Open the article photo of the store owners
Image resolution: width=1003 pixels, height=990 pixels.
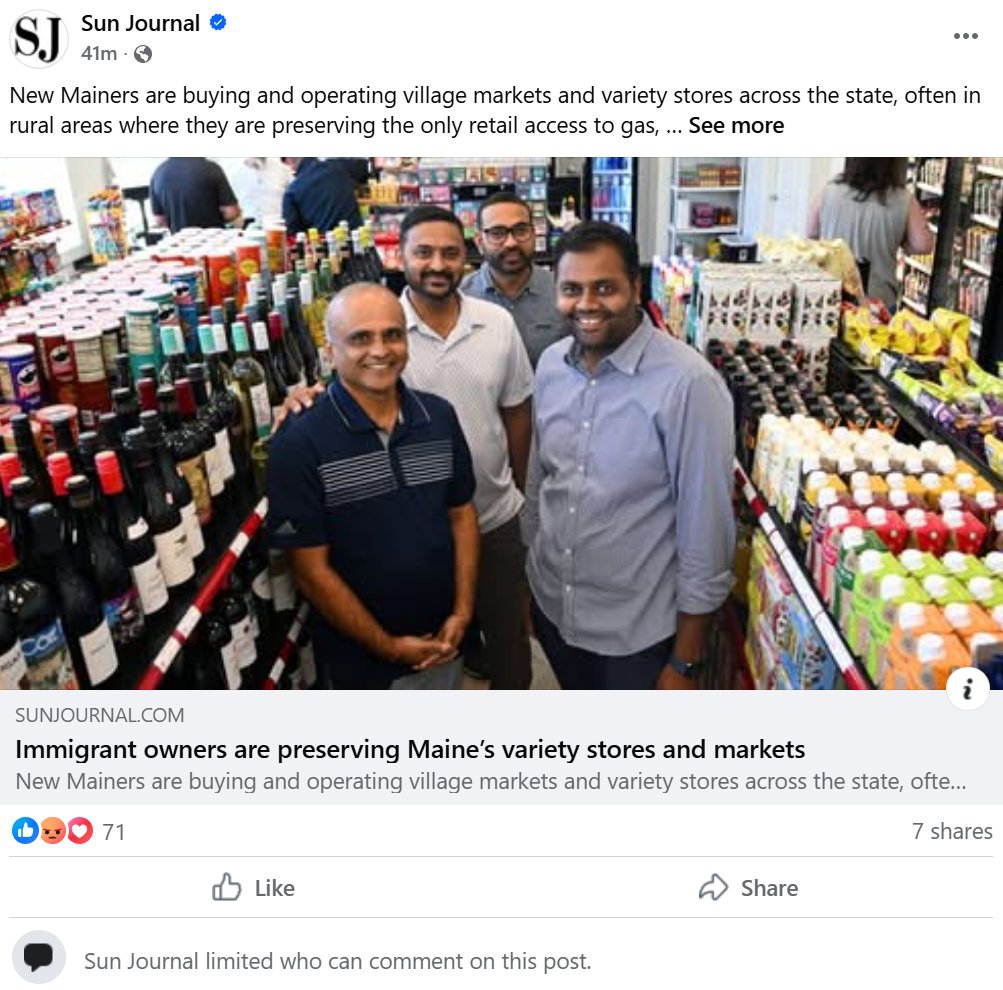[502, 423]
